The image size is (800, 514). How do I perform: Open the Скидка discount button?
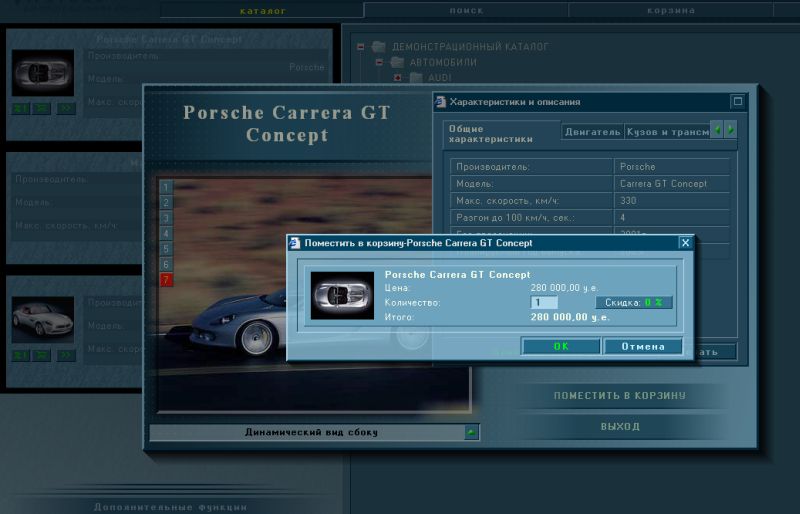[634, 302]
